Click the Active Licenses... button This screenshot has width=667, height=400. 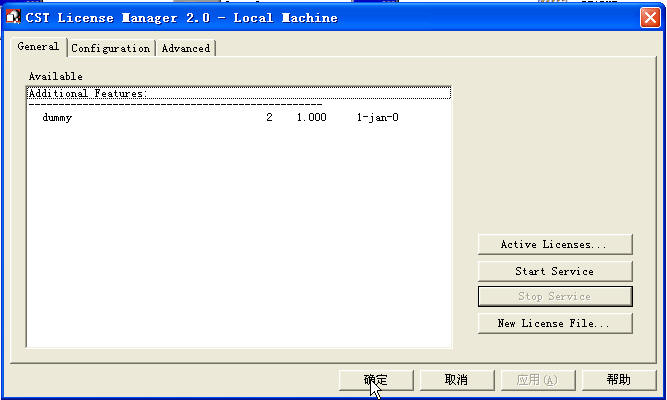(555, 244)
